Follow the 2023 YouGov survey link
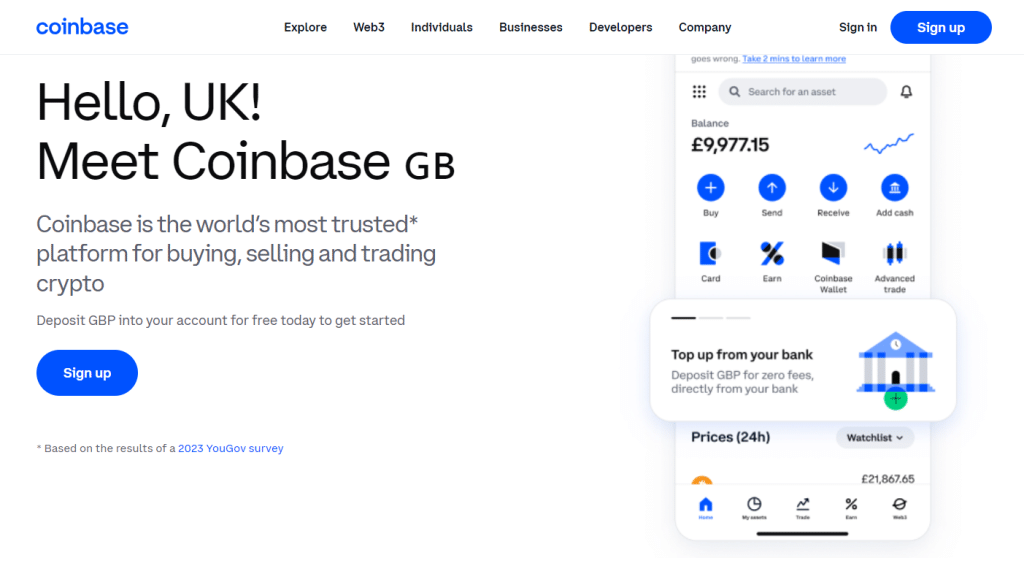This screenshot has height=585, width=1024. coord(230,448)
